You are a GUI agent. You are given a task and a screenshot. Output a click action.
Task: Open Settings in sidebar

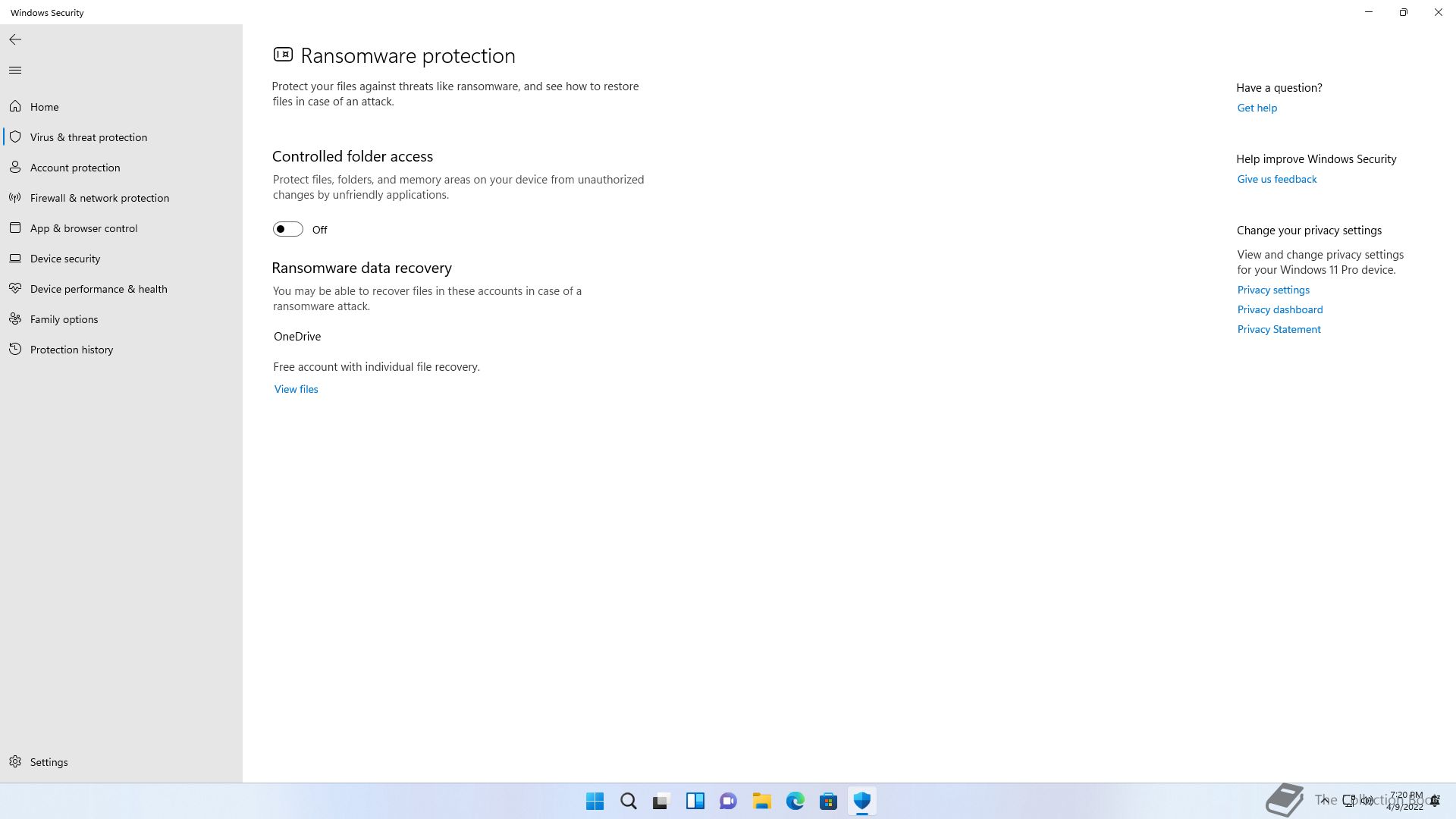tap(121, 762)
